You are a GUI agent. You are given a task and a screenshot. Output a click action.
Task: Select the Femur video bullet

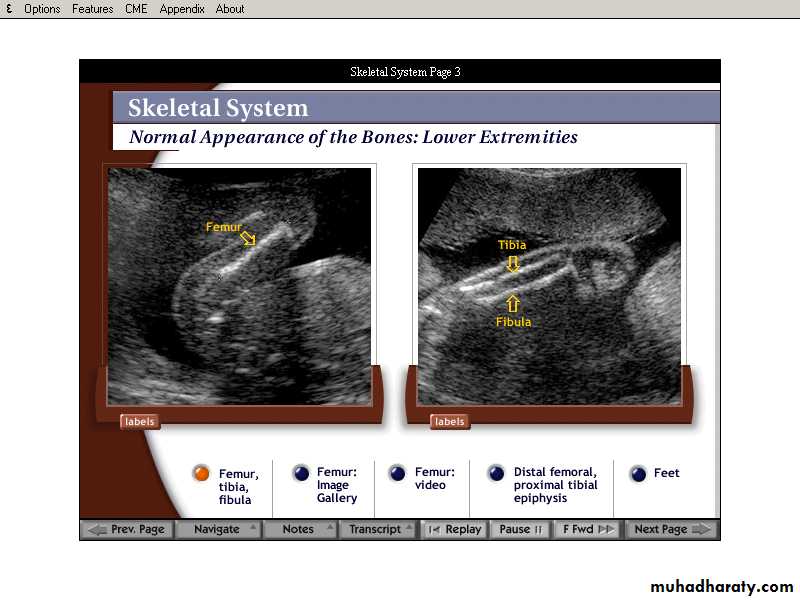click(x=397, y=474)
